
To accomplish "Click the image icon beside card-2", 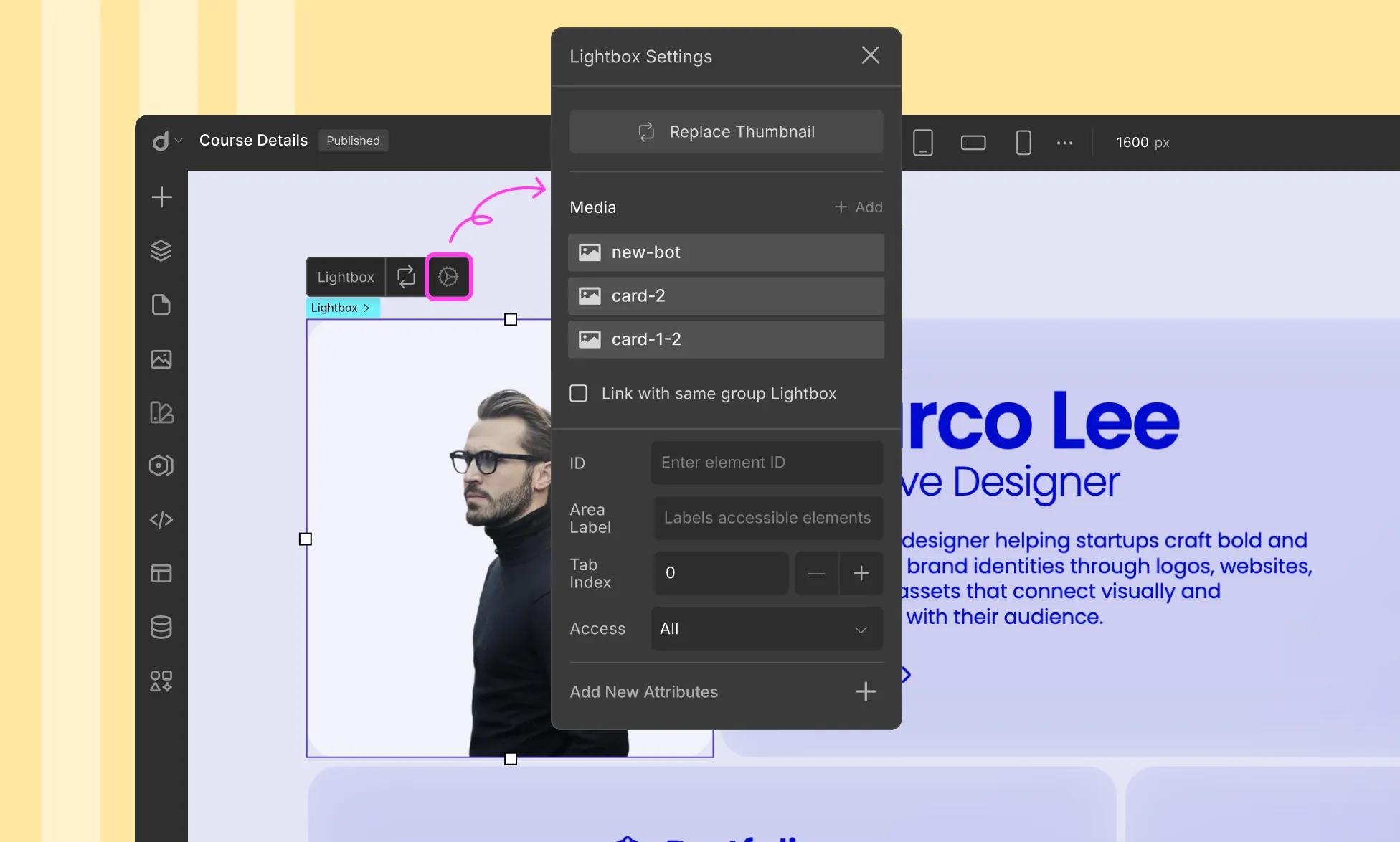I will click(590, 295).
